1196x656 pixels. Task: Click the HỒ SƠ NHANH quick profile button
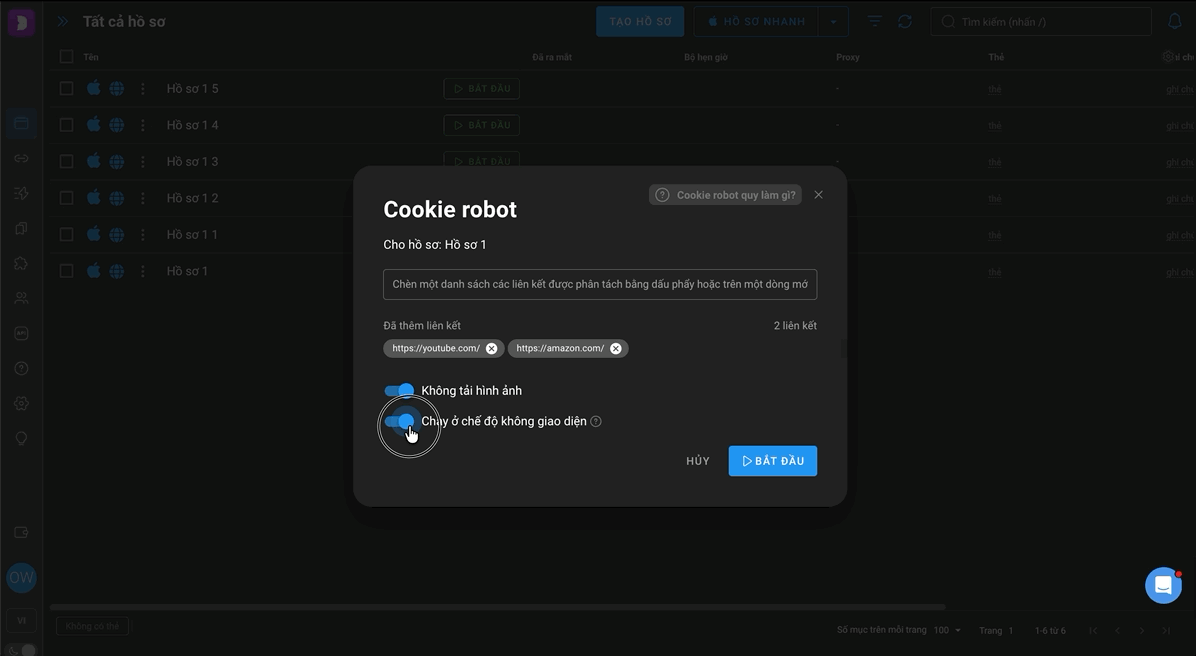pyautogui.click(x=756, y=21)
